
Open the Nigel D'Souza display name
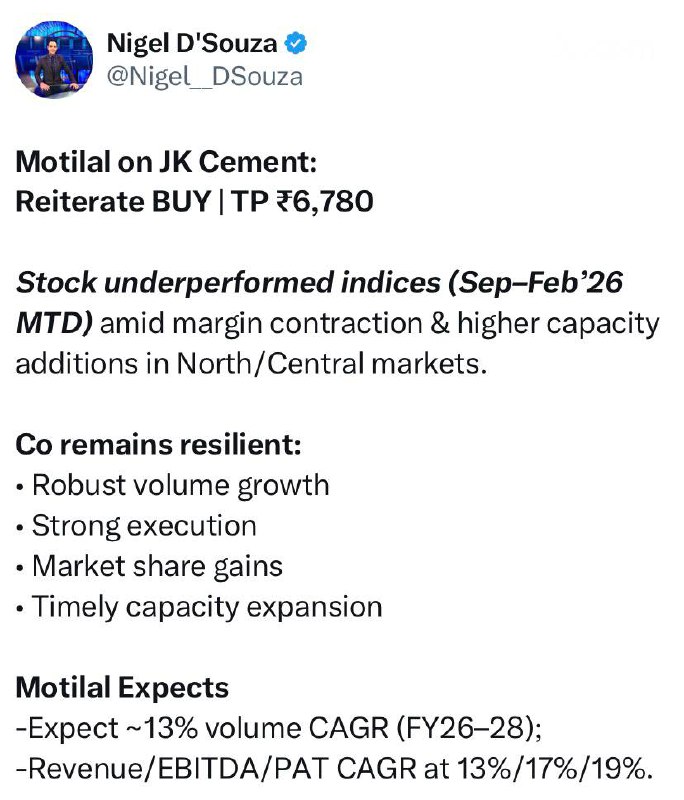tap(193, 43)
